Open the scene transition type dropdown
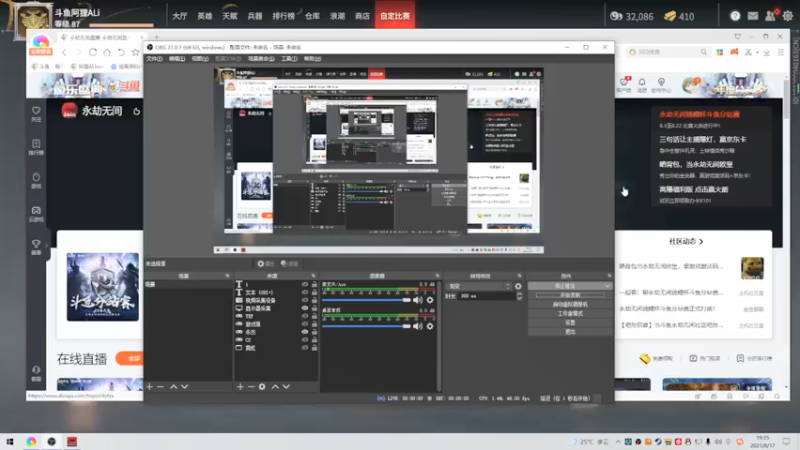The width and height of the screenshot is (800, 450). pos(479,286)
